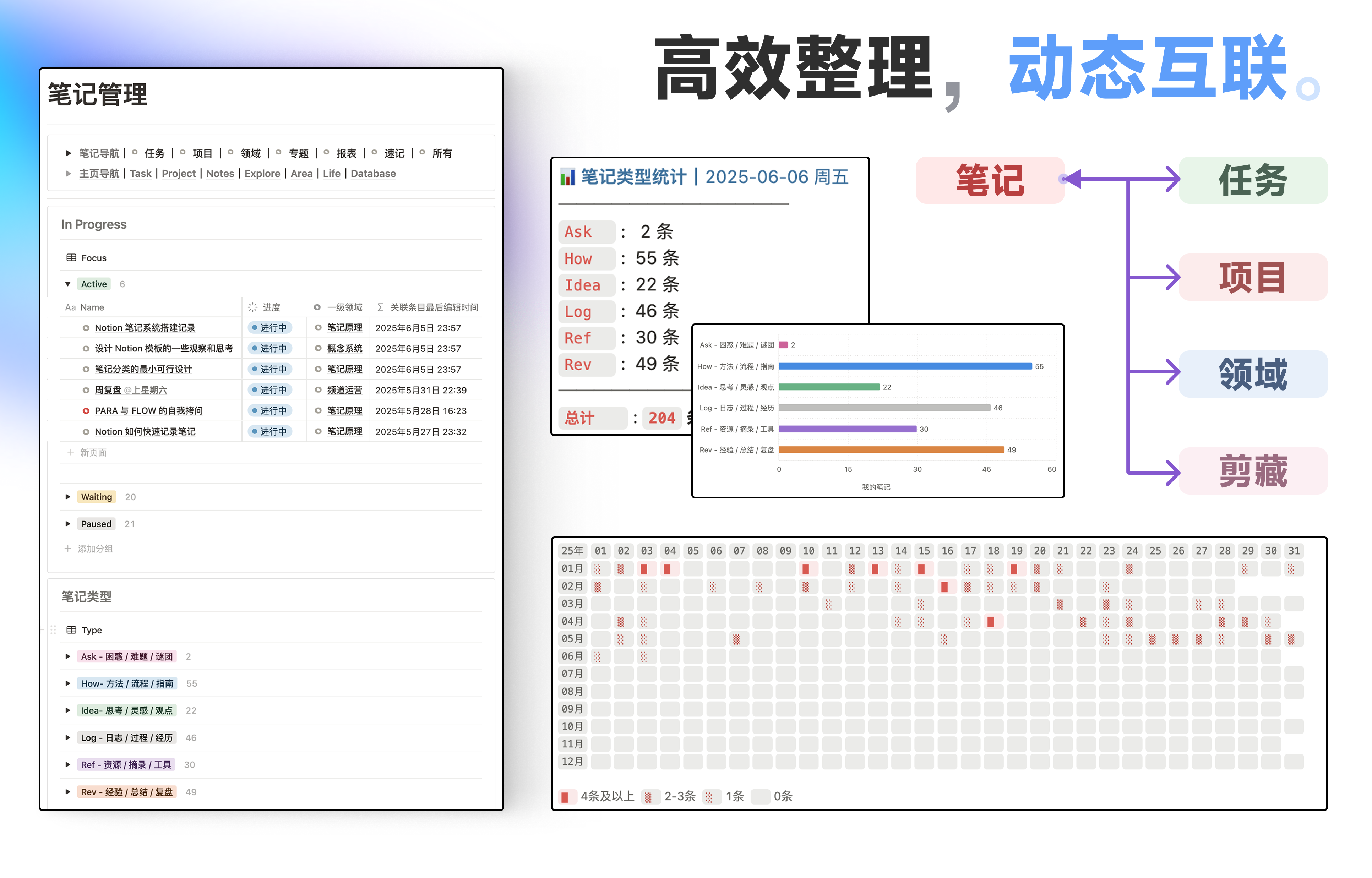The image size is (1372, 878).
Task: Go to the Notes page link
Action: pyautogui.click(x=220, y=173)
